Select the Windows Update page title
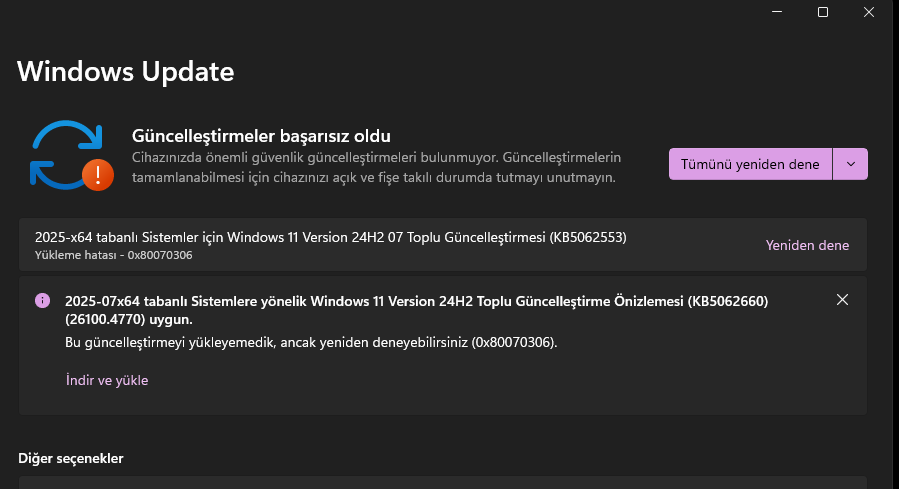This screenshot has width=899, height=489. point(126,72)
